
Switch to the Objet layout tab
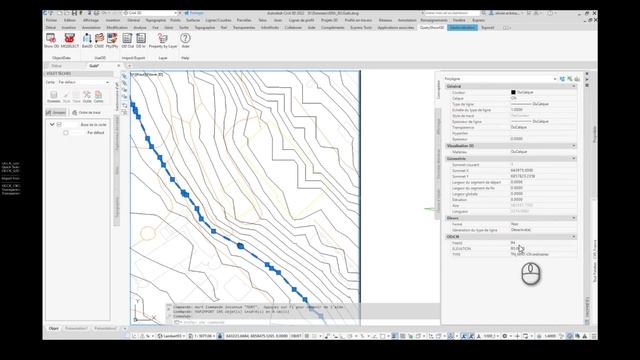click(53, 328)
